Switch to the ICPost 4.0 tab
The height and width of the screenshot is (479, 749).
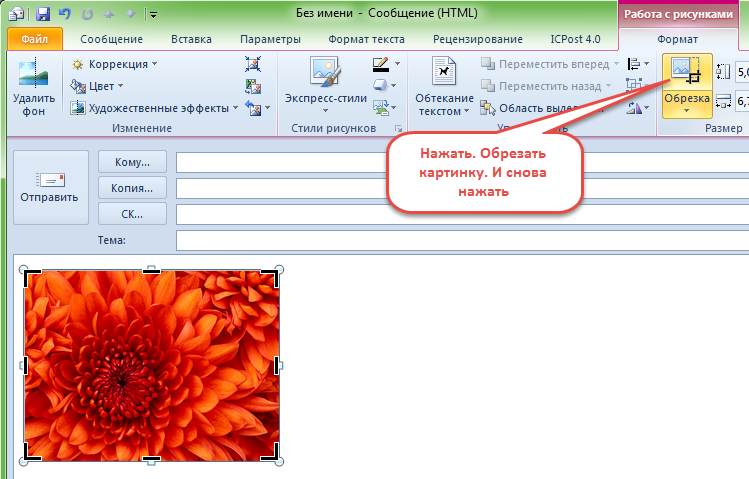(x=575, y=39)
